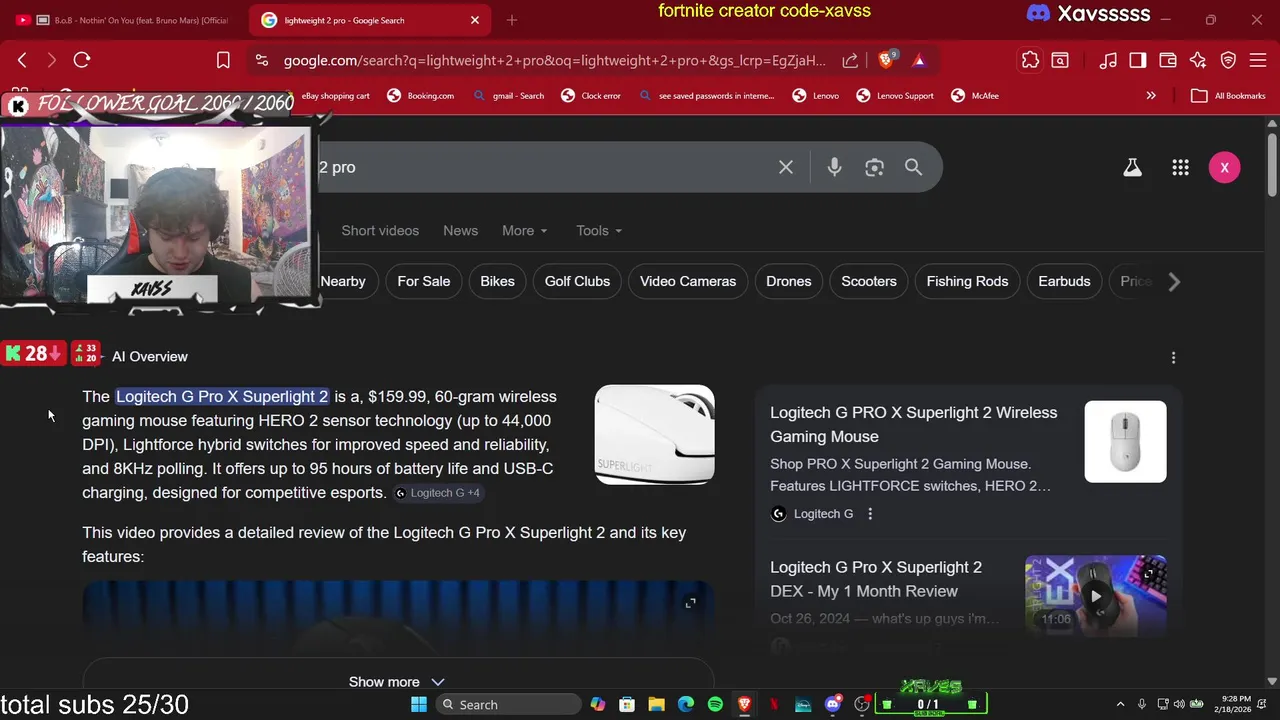
Task: Open the Google account avatar X
Action: [x=1224, y=167]
